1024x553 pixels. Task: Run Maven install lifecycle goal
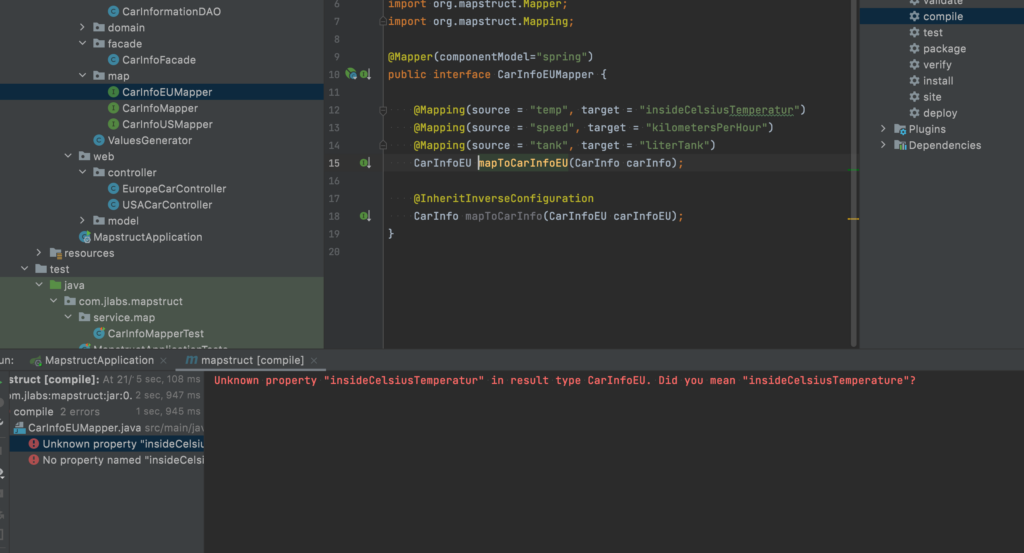tap(938, 81)
